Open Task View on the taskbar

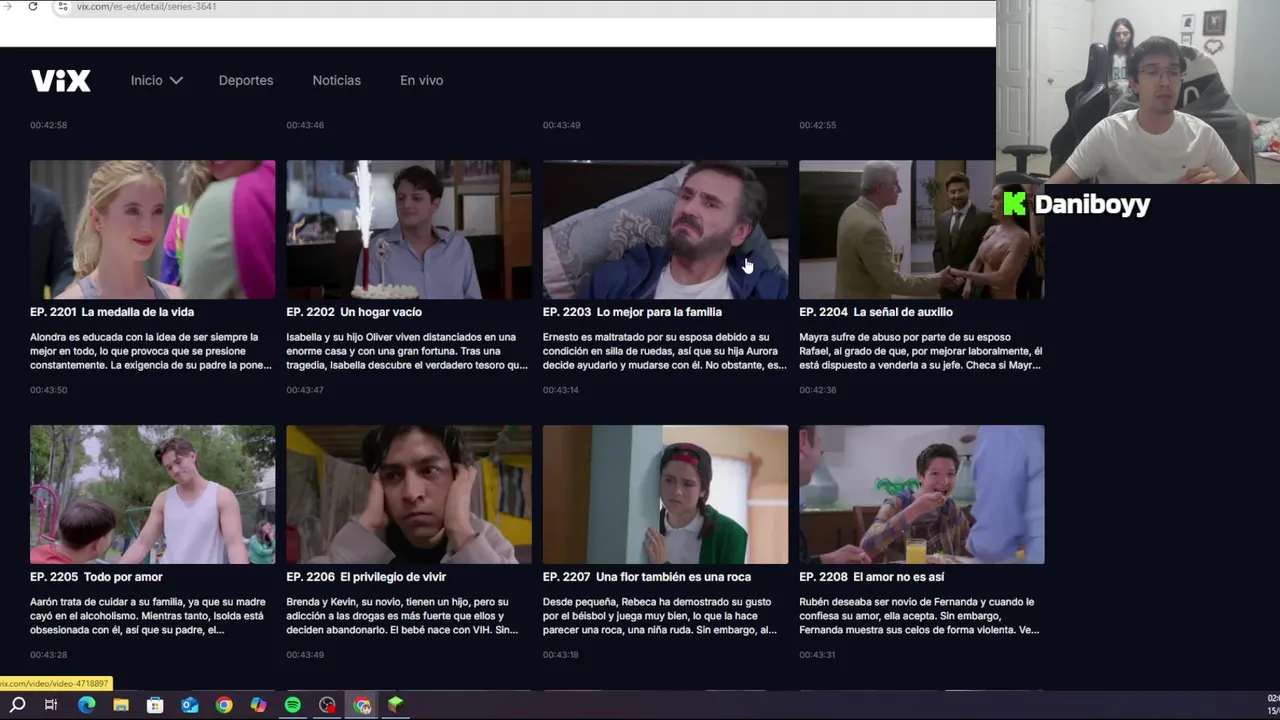pyautogui.click(x=51, y=705)
